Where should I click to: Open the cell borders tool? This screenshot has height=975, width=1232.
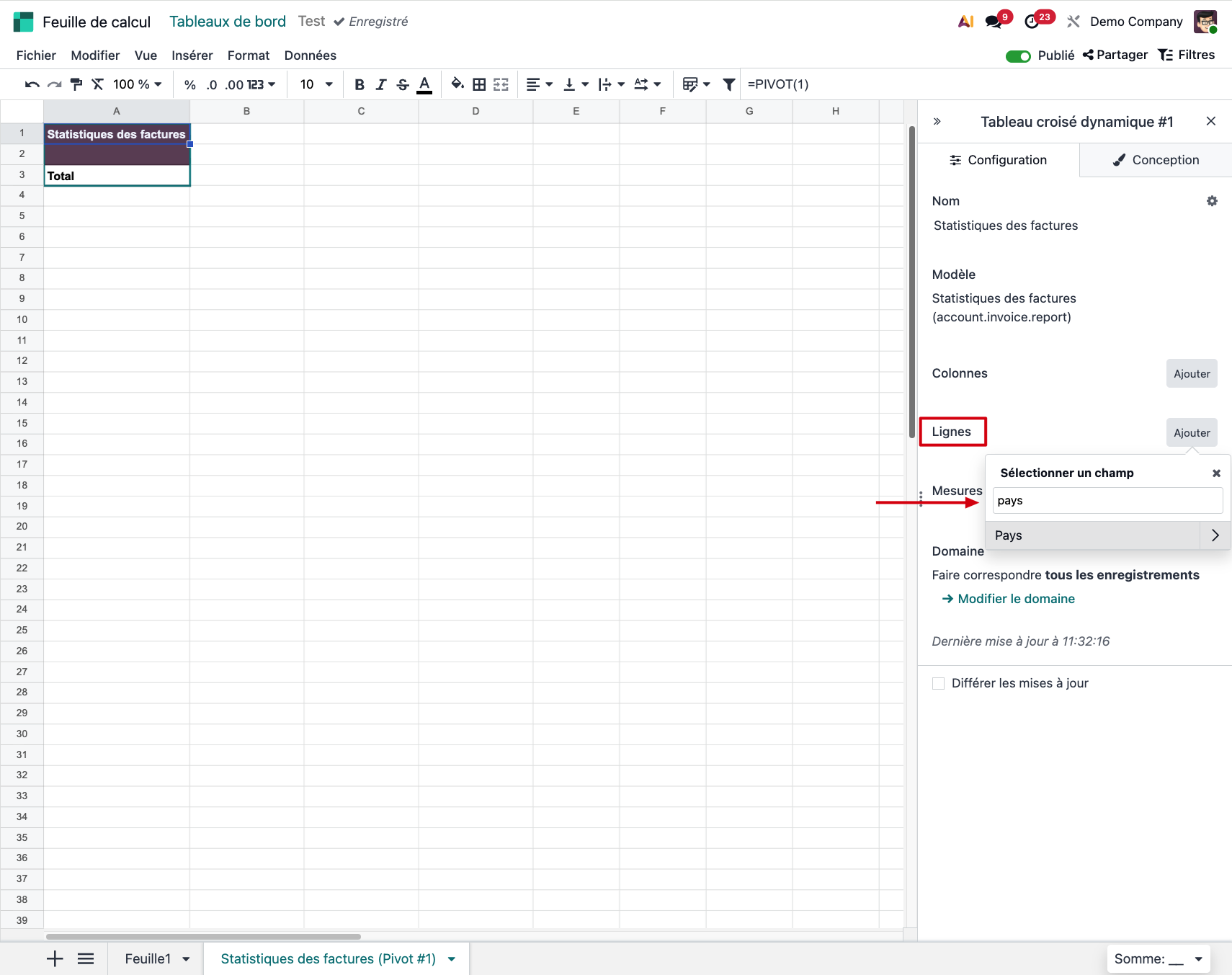pos(479,85)
